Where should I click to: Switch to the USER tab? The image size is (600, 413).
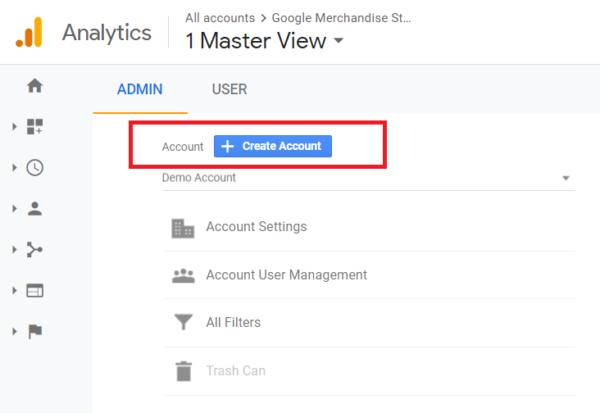(229, 89)
